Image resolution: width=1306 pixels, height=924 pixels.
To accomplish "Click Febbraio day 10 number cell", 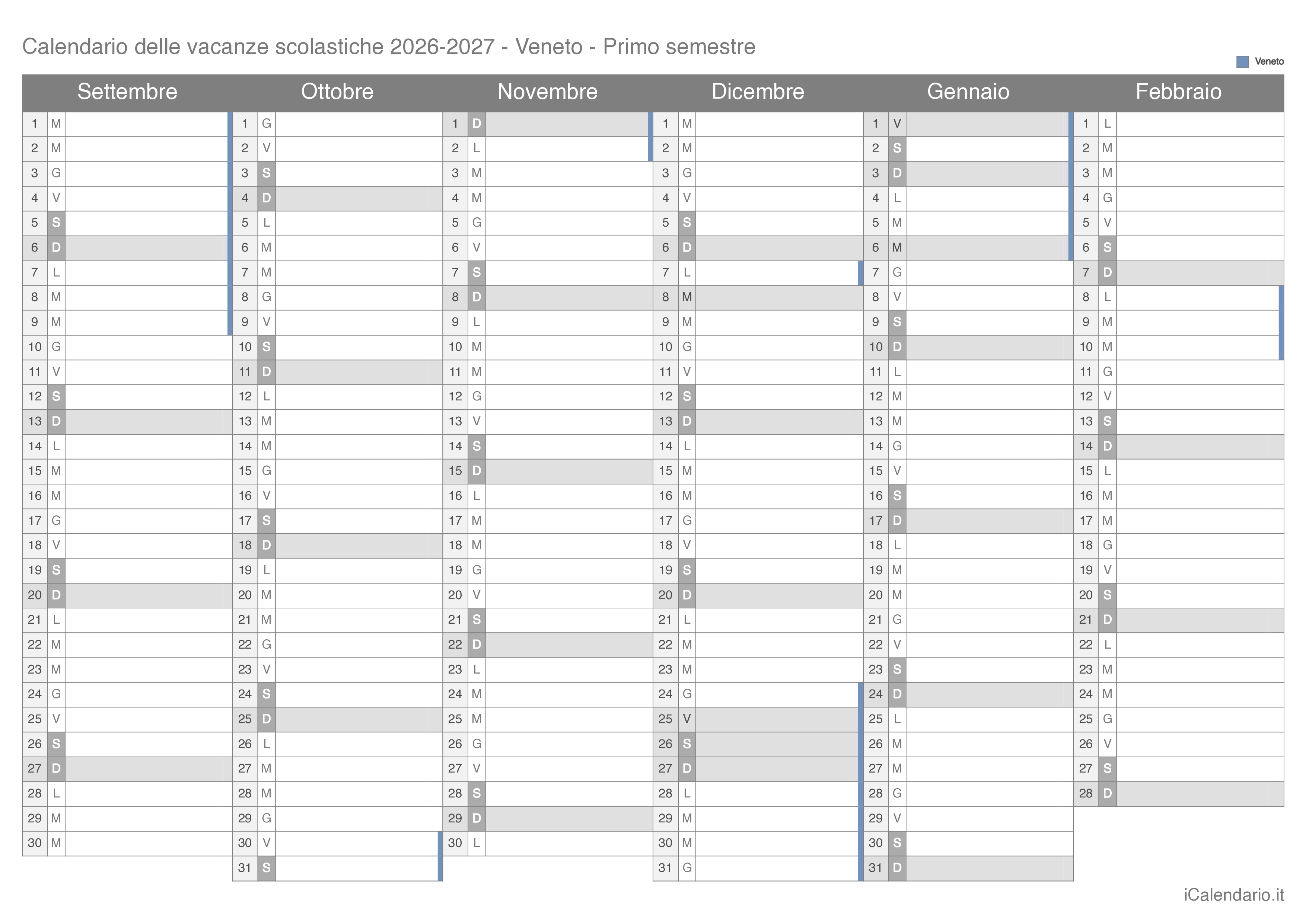I will pyautogui.click(x=1086, y=347).
